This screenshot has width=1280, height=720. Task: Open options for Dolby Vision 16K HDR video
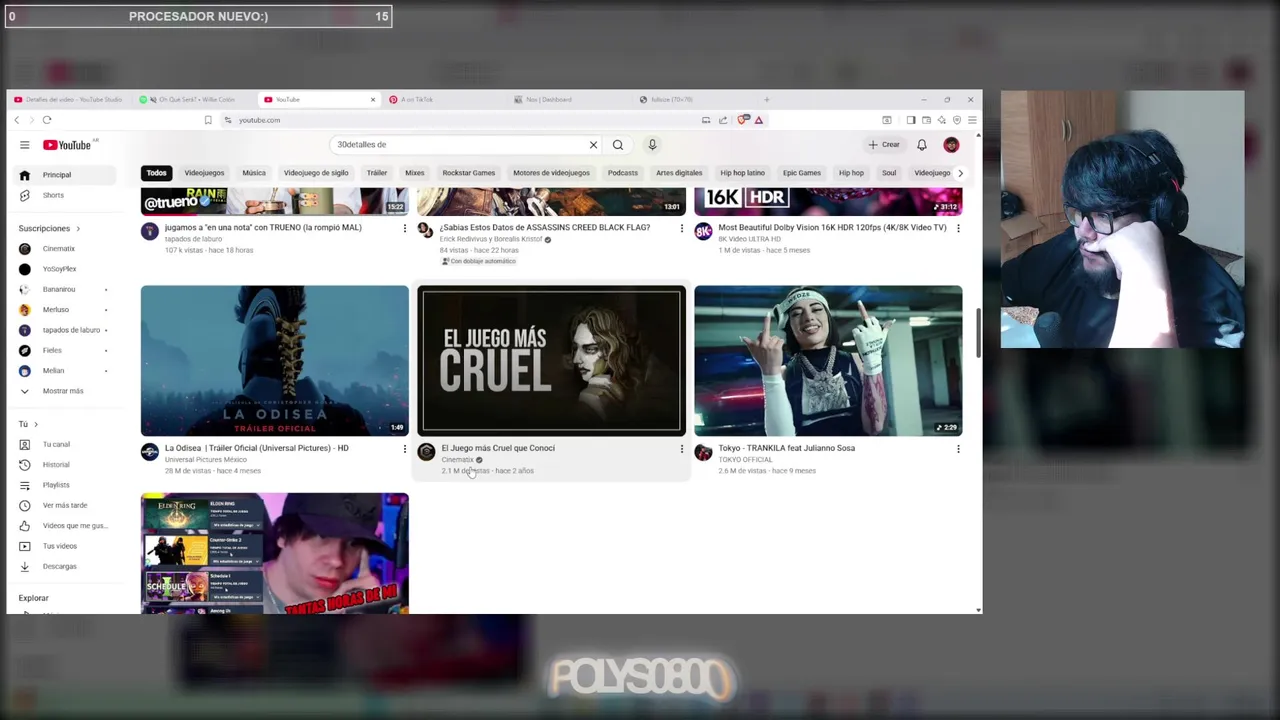pos(958,228)
